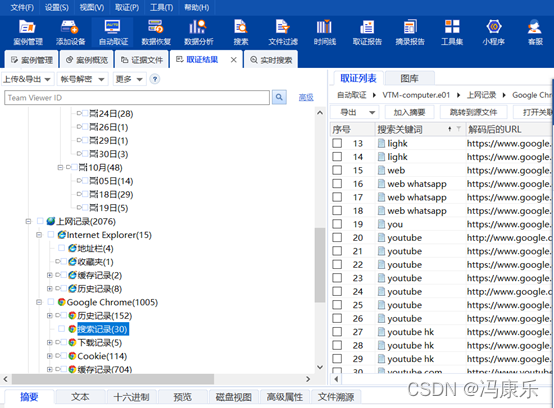Switch to the 证据文件 tab

click(142, 60)
